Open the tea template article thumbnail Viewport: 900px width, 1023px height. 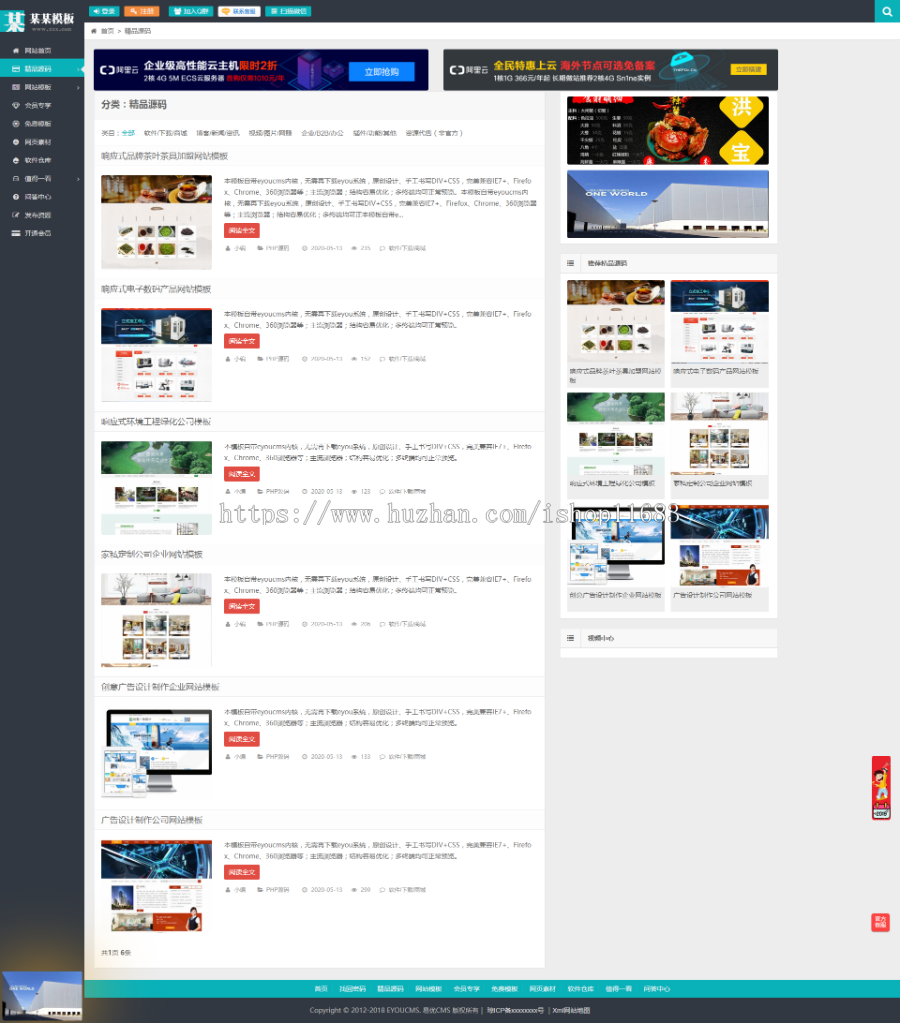click(157, 222)
